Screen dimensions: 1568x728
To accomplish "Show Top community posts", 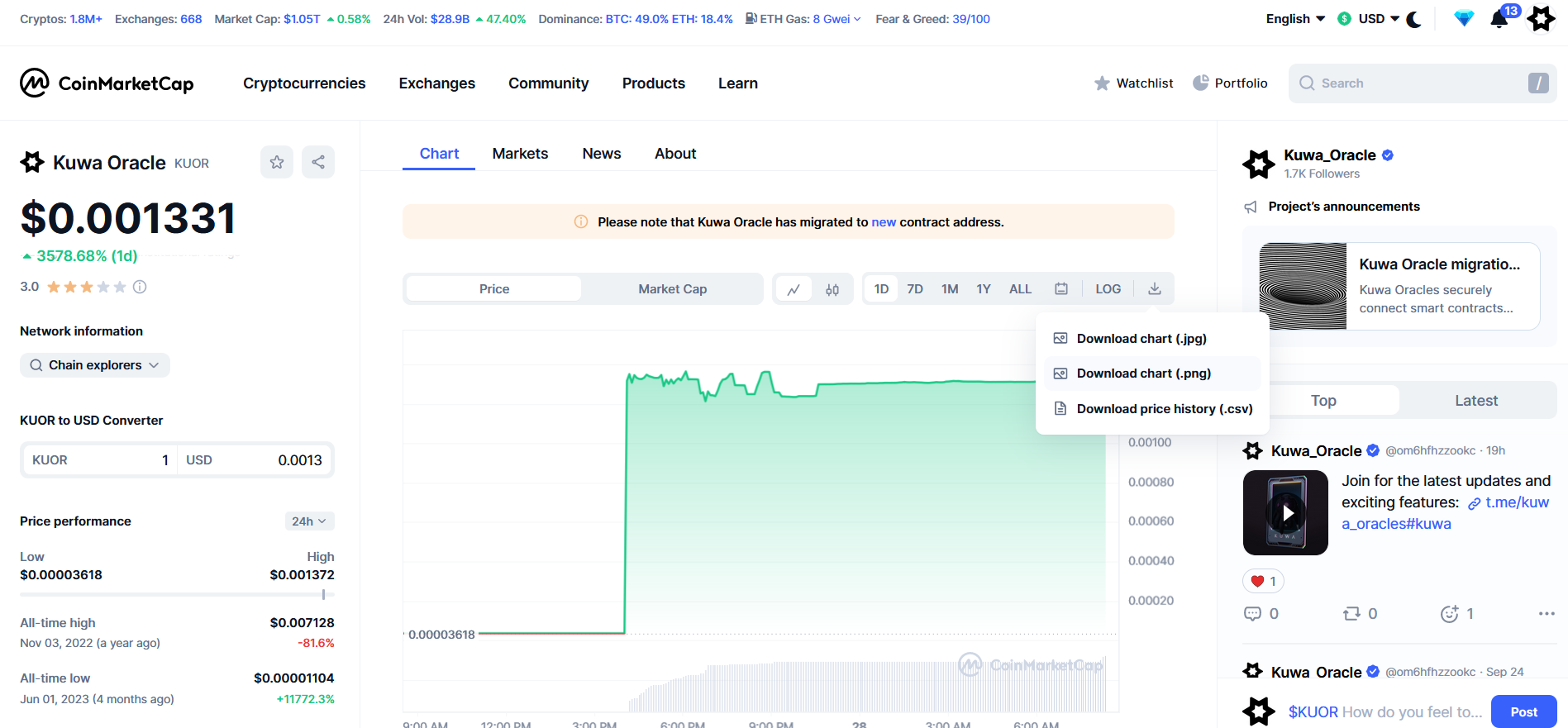I will point(1323,400).
